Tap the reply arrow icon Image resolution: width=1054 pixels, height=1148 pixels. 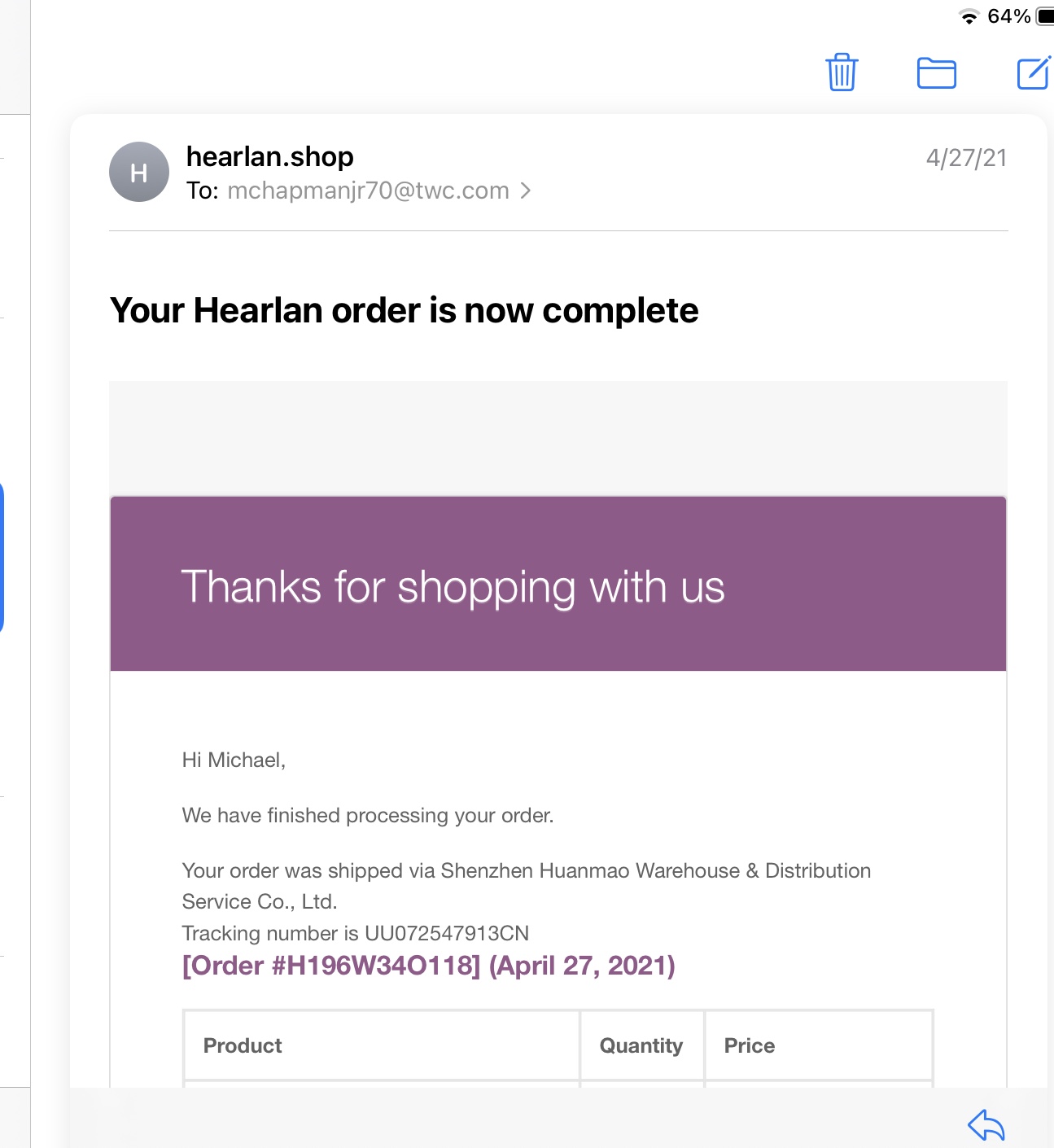click(x=986, y=1124)
